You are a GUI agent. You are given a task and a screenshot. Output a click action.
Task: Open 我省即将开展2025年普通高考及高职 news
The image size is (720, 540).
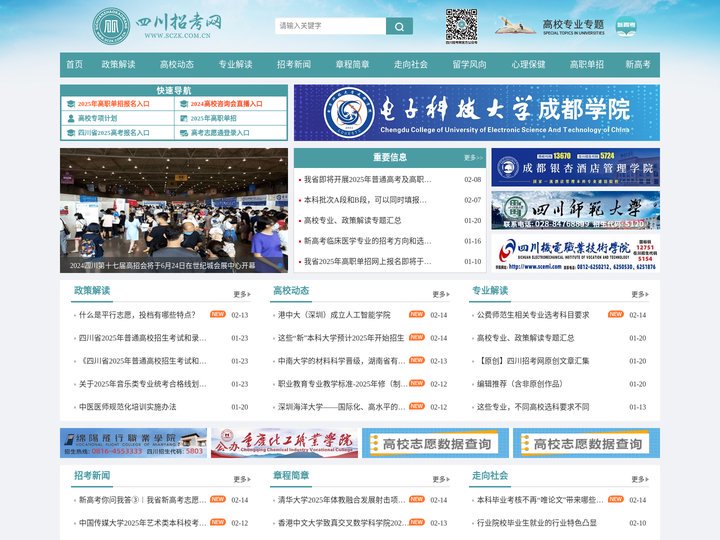pyautogui.click(x=367, y=180)
